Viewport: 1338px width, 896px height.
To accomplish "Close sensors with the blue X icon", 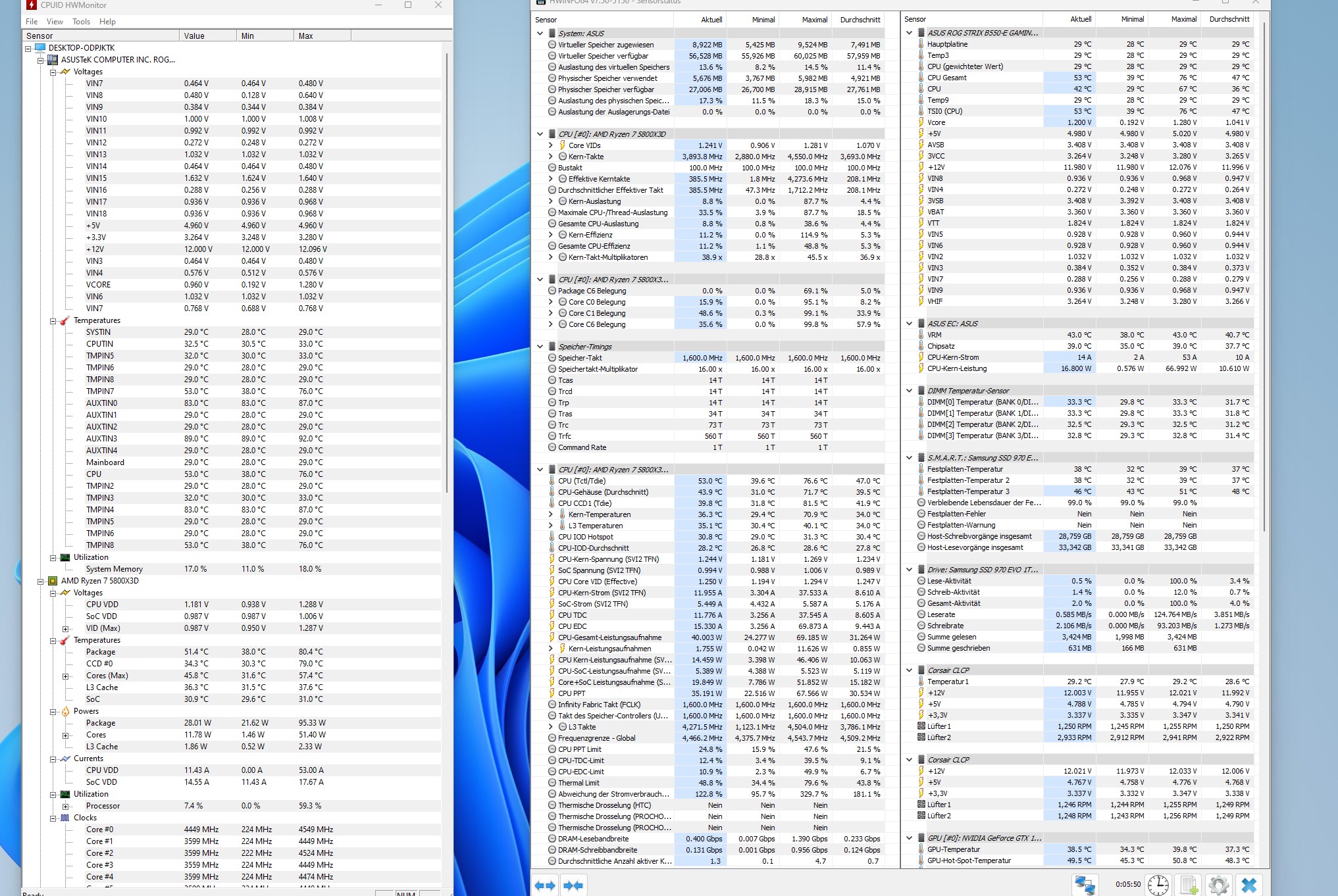I will tap(1248, 885).
